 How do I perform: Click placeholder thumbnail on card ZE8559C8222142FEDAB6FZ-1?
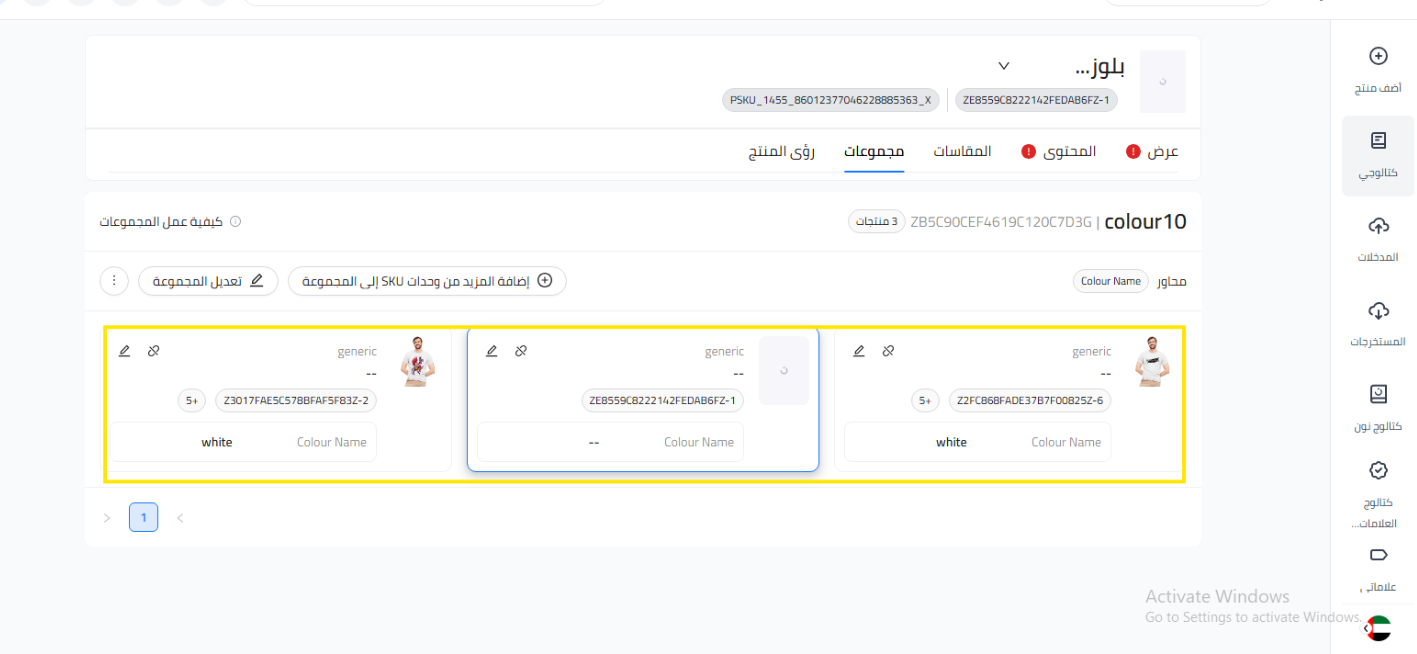tap(784, 370)
